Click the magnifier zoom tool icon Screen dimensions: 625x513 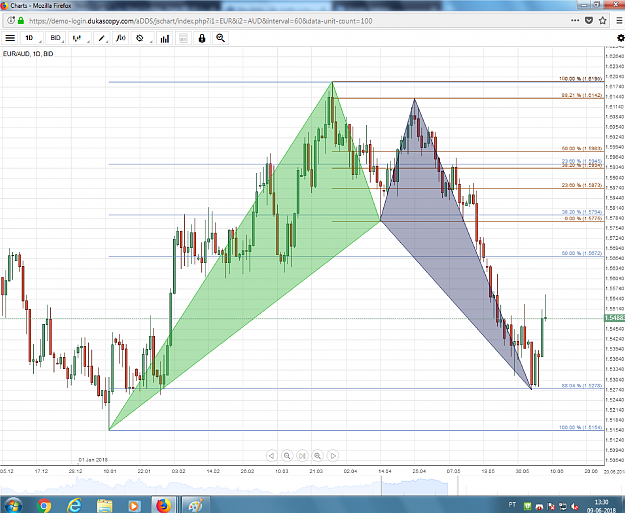coord(220,38)
